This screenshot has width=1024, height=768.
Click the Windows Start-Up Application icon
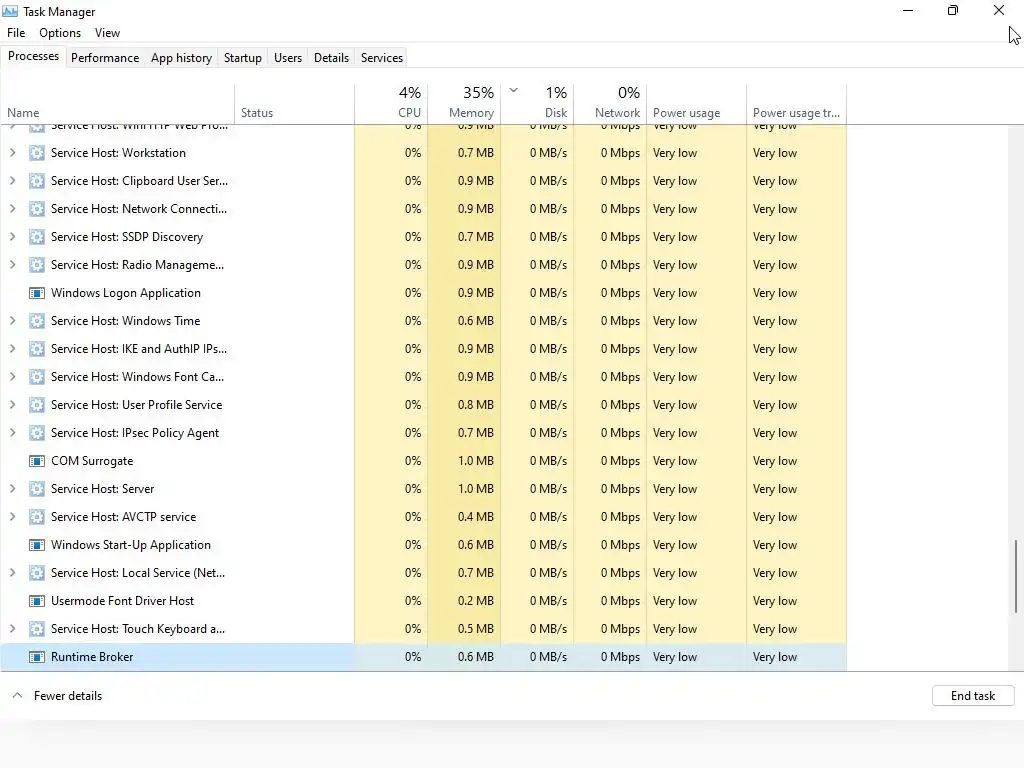(37, 545)
